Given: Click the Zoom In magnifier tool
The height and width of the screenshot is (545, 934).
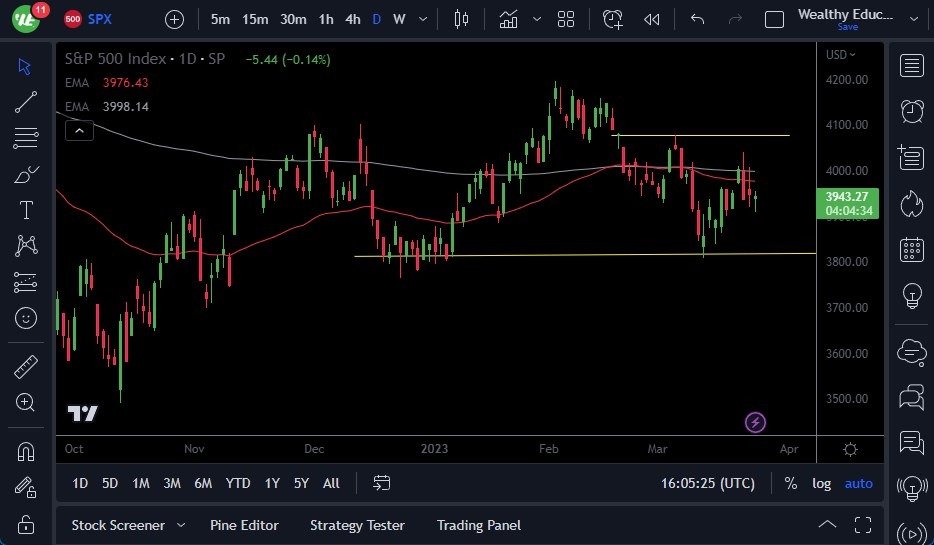Looking at the screenshot, I should pyautogui.click(x=26, y=402).
